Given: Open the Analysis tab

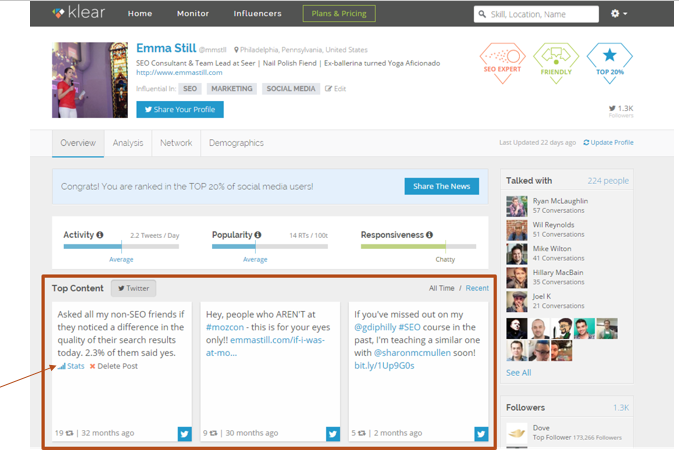Looking at the screenshot, I should coord(128,143).
